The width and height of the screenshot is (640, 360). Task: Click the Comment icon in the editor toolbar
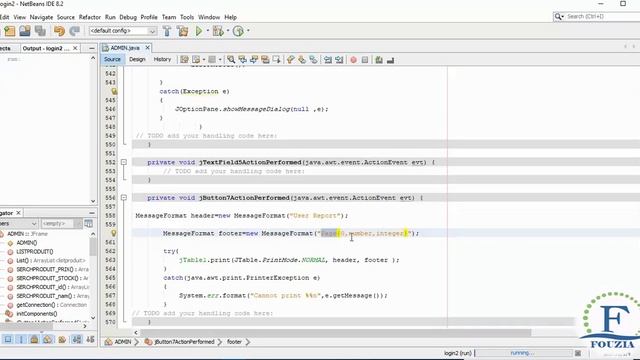[379, 60]
